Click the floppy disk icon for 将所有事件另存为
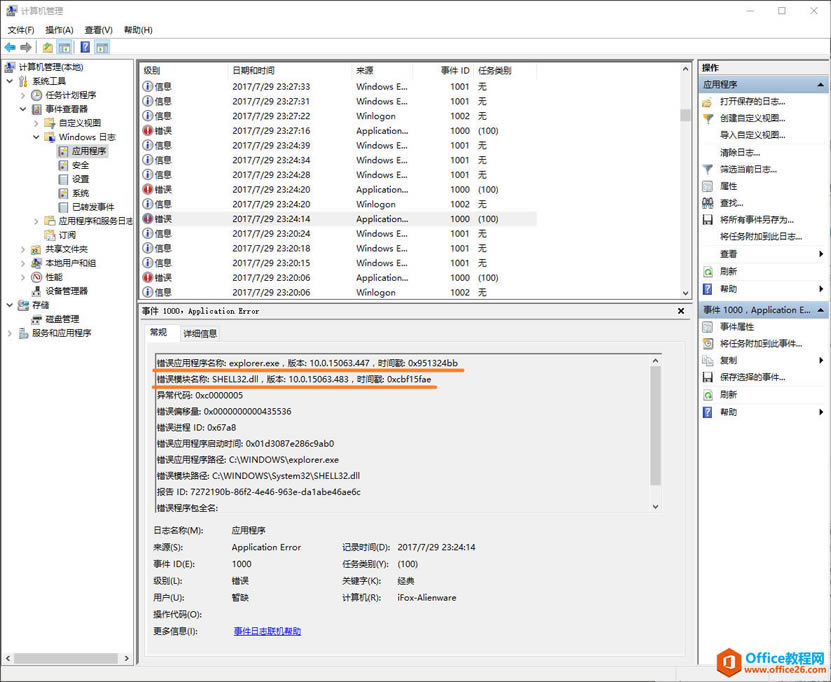Image resolution: width=831 pixels, height=682 pixels. 707,220
